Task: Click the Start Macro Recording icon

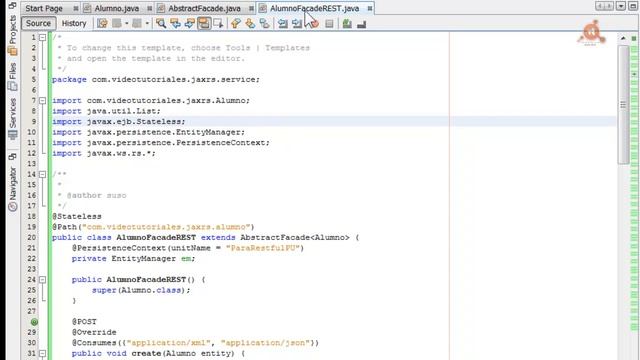Action: tap(314, 23)
